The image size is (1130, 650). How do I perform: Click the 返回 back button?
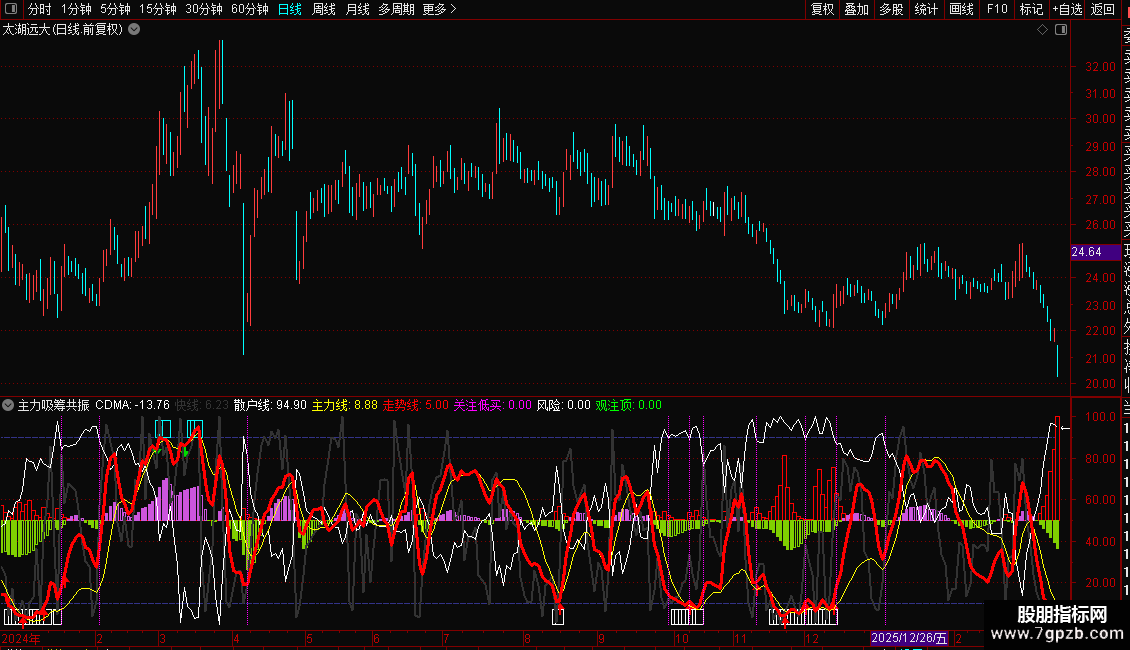click(x=1103, y=9)
